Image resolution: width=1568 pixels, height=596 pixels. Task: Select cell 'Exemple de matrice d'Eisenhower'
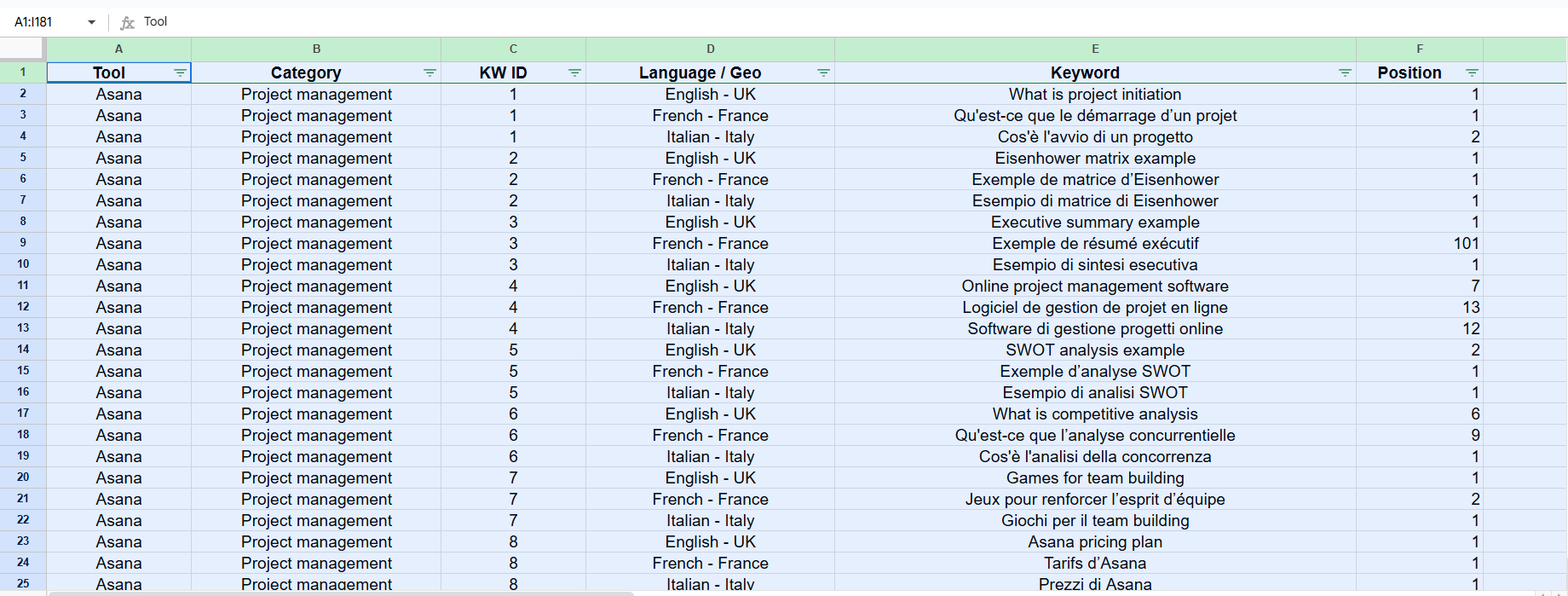click(x=1095, y=179)
